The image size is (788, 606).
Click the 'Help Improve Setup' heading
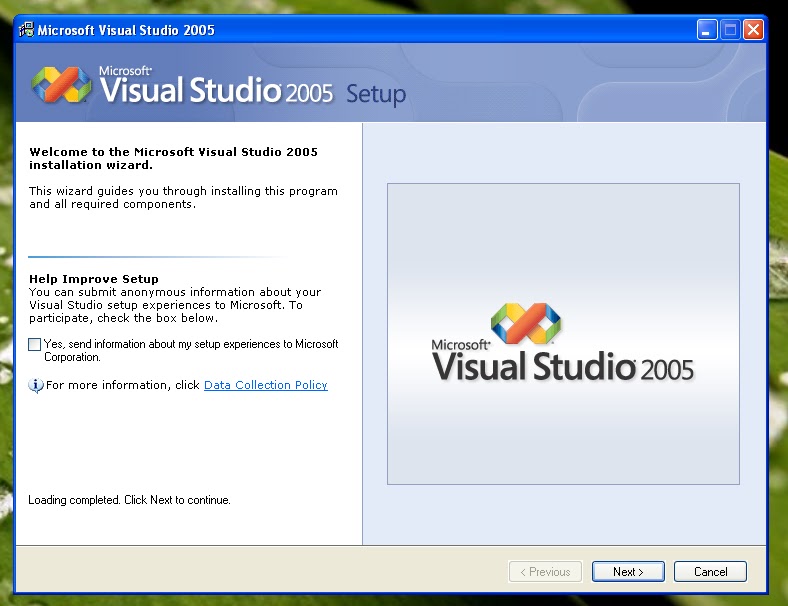94,279
